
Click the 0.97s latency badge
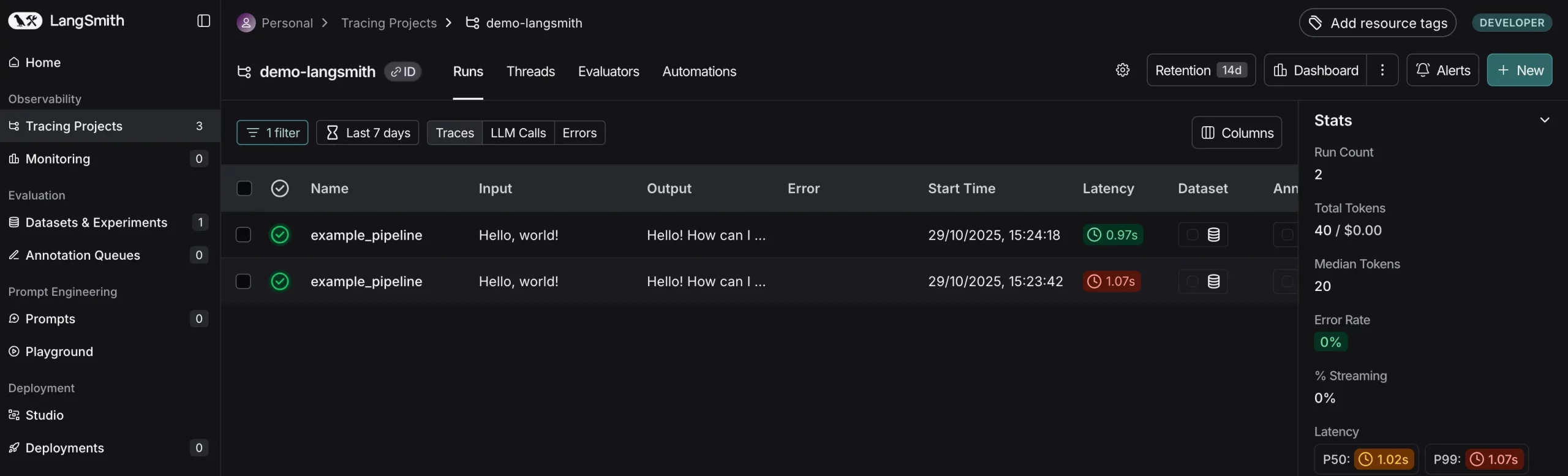(1112, 235)
